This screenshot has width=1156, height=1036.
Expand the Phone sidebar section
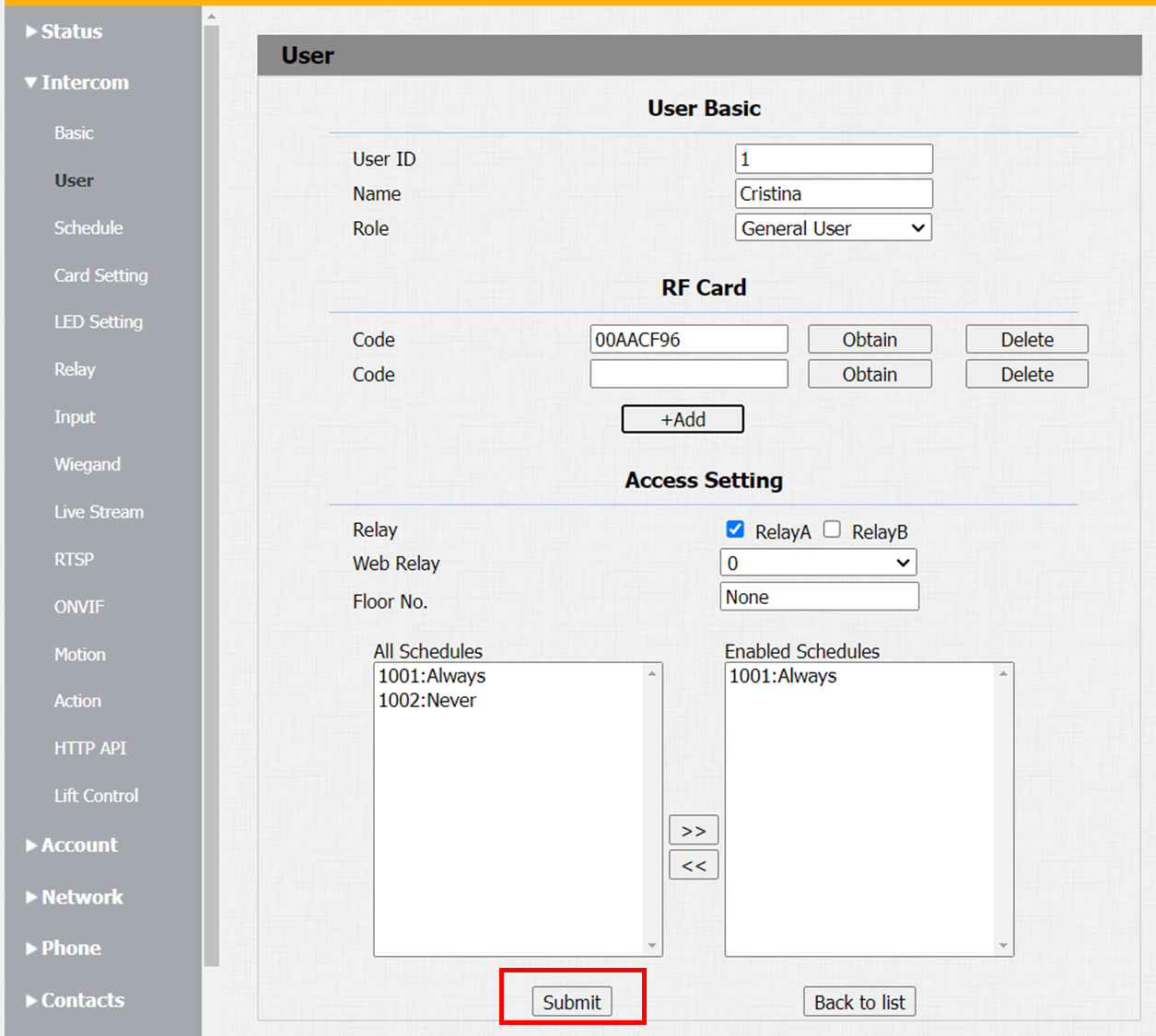[x=64, y=948]
